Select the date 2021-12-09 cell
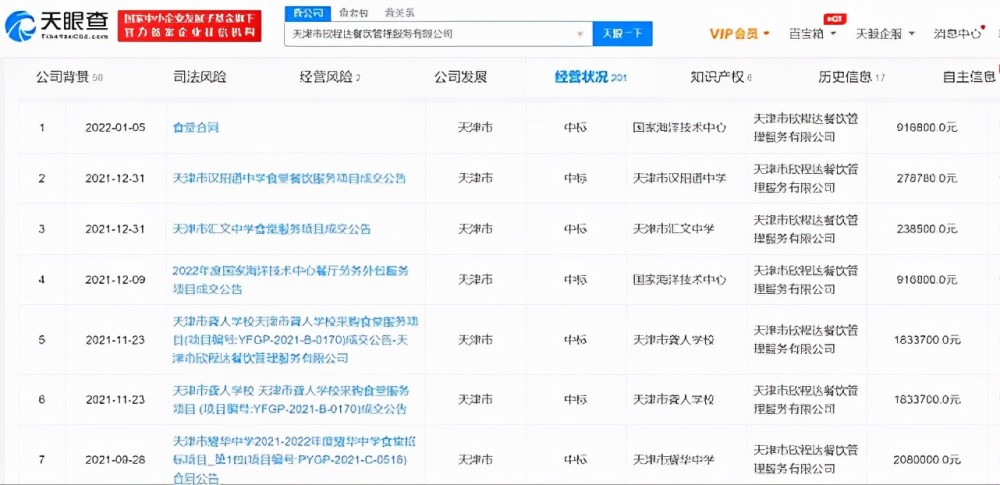 [115, 280]
